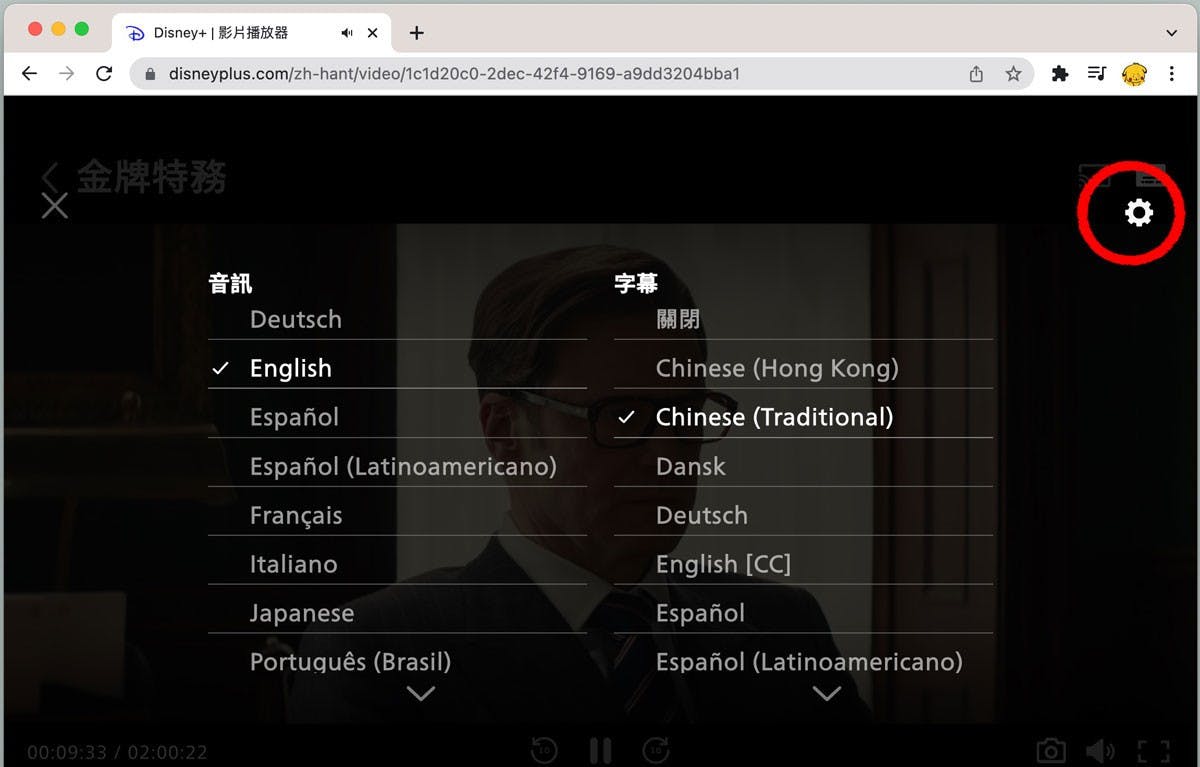Screen dimensions: 1200x767
Task: Go back in browser history
Action: pos(29,74)
